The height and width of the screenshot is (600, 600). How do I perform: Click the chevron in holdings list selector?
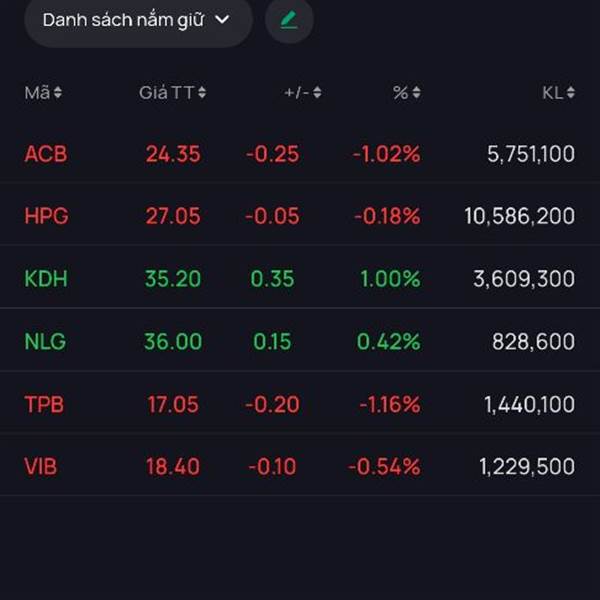(x=222, y=20)
